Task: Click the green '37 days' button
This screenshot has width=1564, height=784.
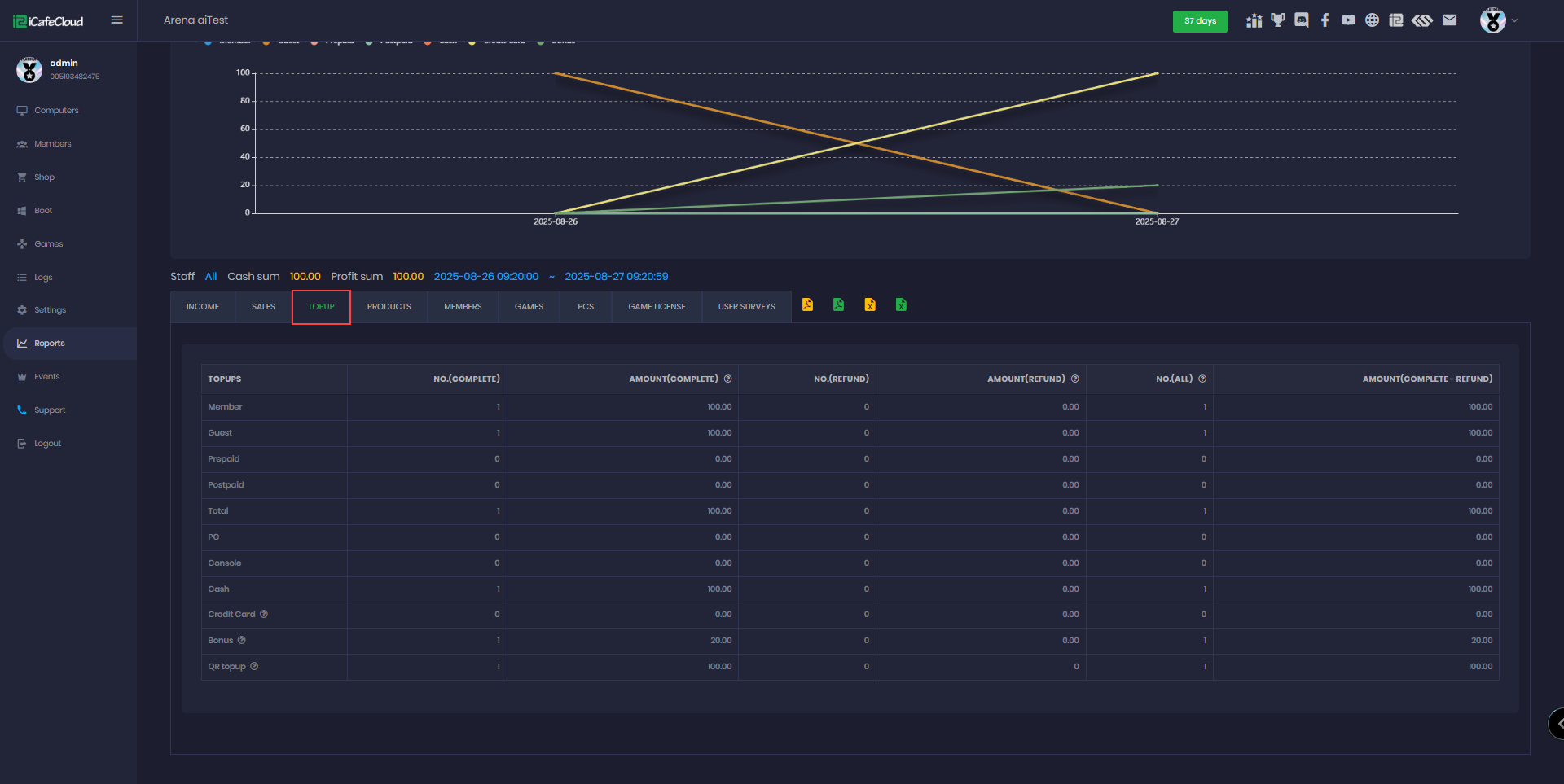Action: (x=1199, y=21)
